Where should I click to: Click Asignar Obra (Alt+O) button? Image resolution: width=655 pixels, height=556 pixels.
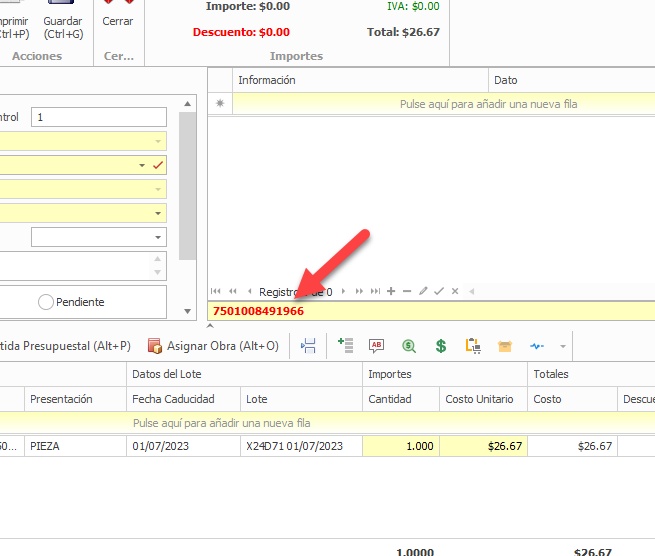[x=213, y=346]
